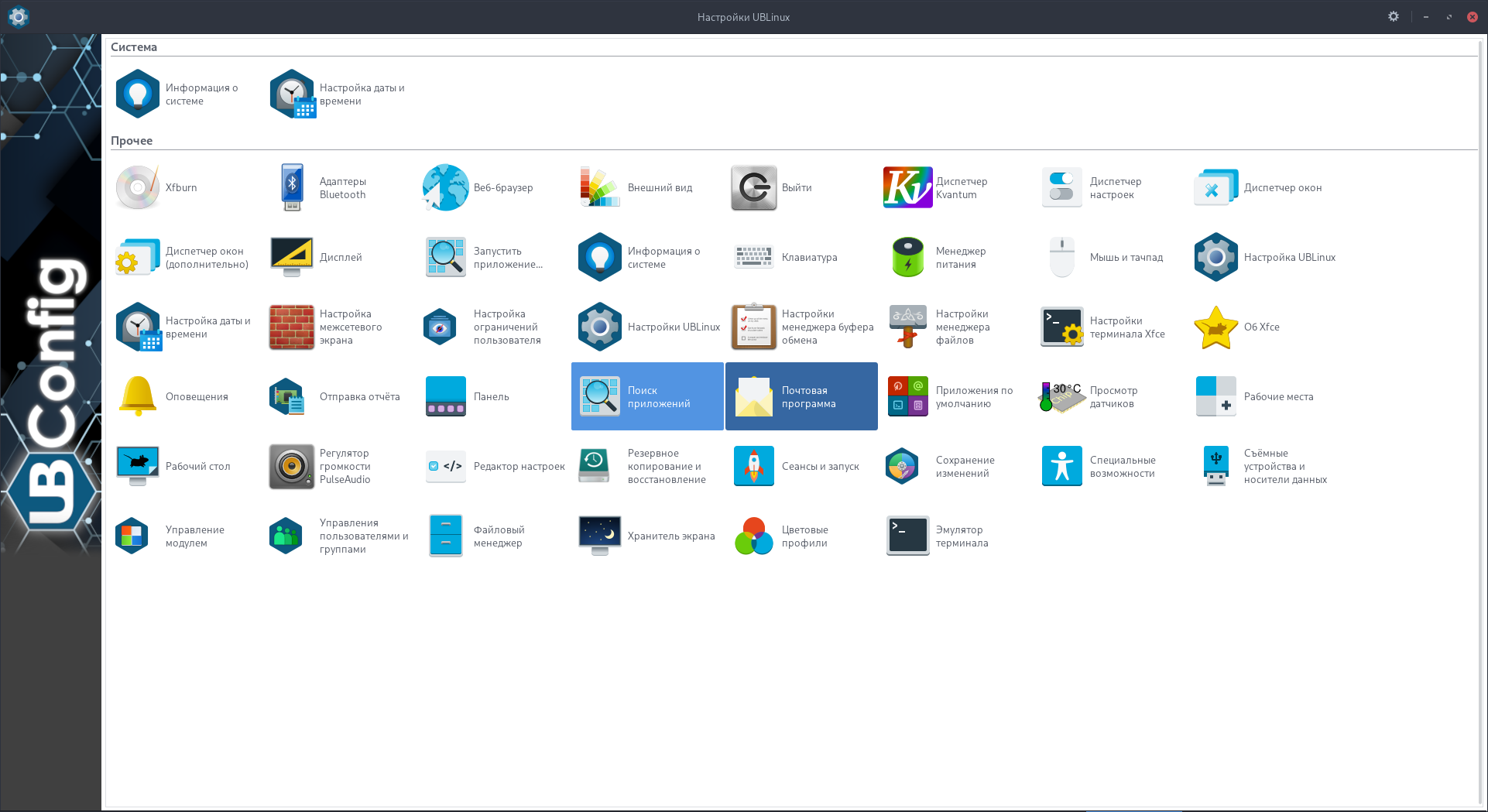Open Настройки менеджера буфера обмена
Image resolution: width=1488 pixels, height=812 pixels.
click(801, 327)
